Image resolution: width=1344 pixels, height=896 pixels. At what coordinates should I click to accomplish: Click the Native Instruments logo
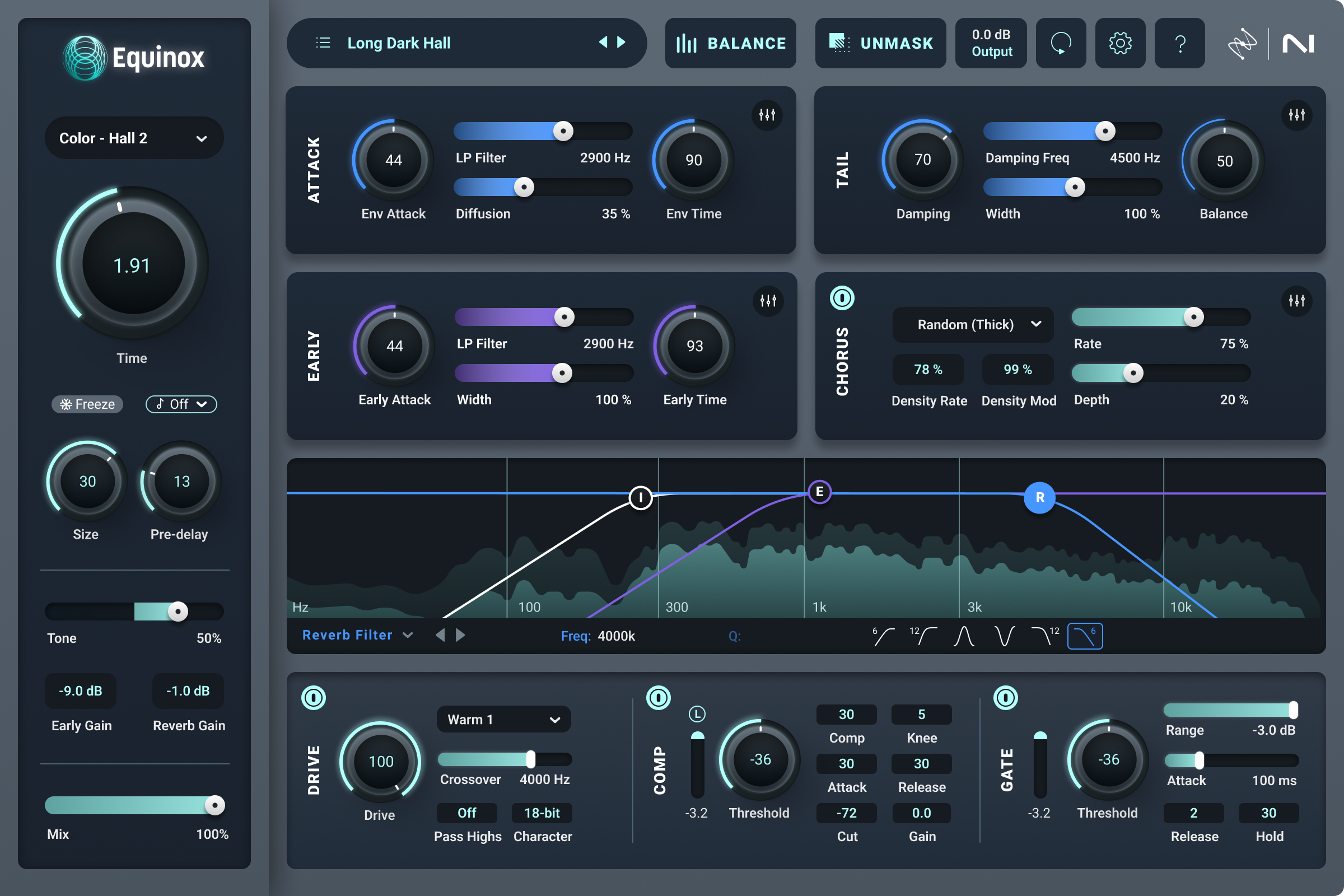pyautogui.click(x=1298, y=44)
